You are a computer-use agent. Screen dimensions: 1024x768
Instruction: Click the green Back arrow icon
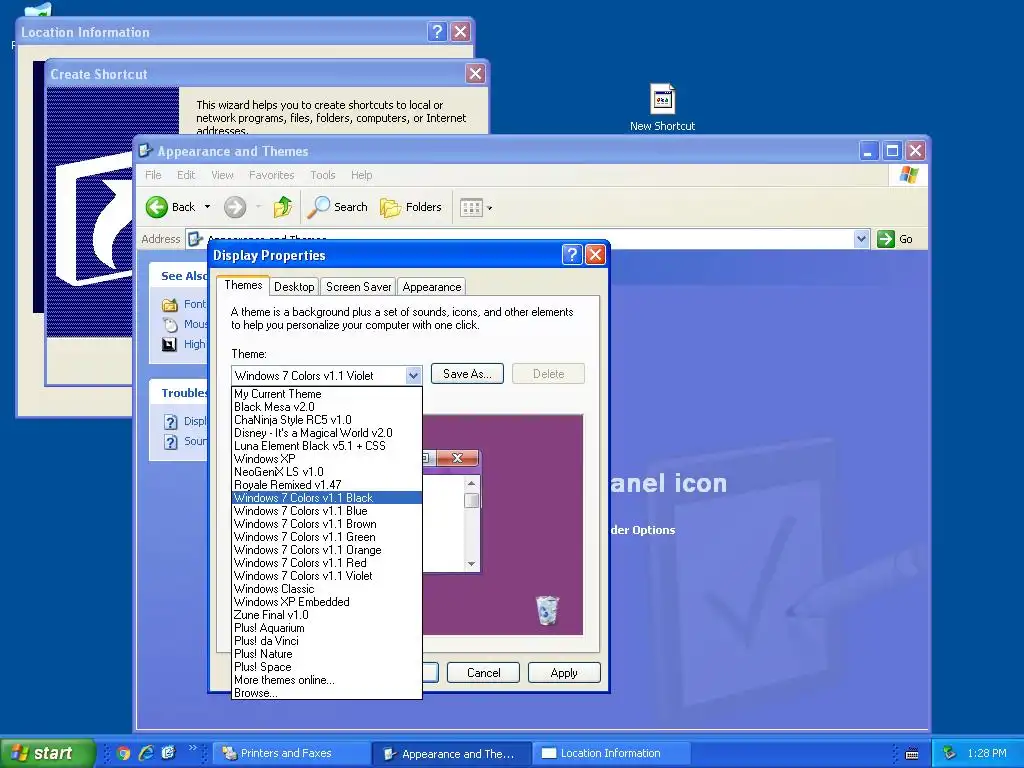157,207
